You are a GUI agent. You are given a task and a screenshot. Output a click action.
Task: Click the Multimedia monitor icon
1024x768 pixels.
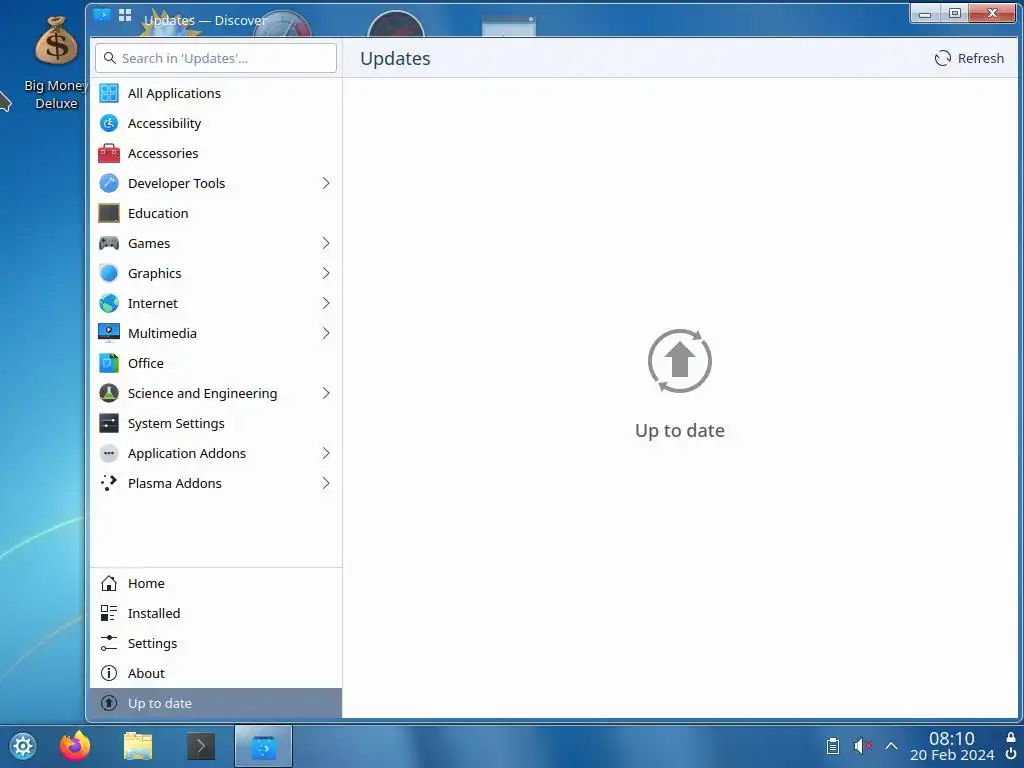click(109, 333)
